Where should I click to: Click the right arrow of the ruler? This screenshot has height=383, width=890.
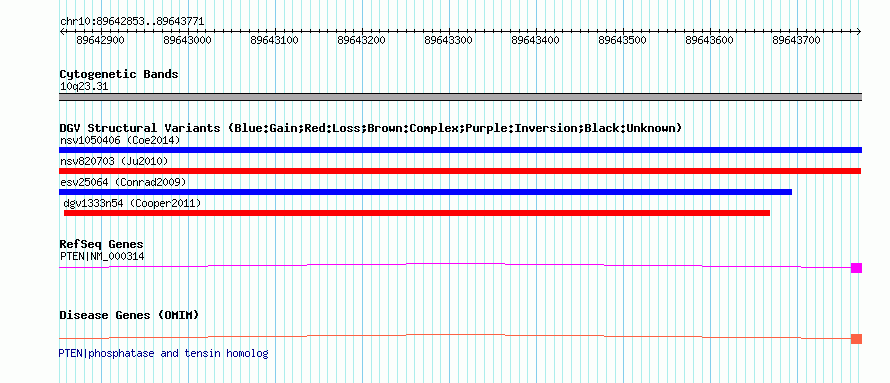tap(859, 32)
